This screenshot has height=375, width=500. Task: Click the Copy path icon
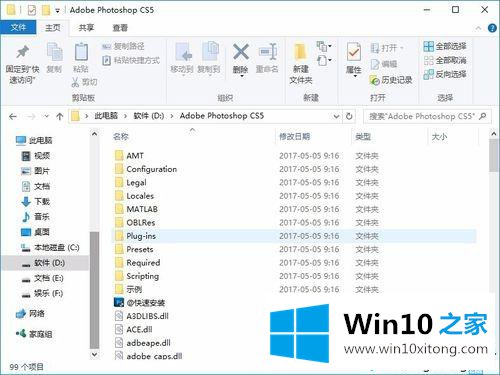click(106, 46)
